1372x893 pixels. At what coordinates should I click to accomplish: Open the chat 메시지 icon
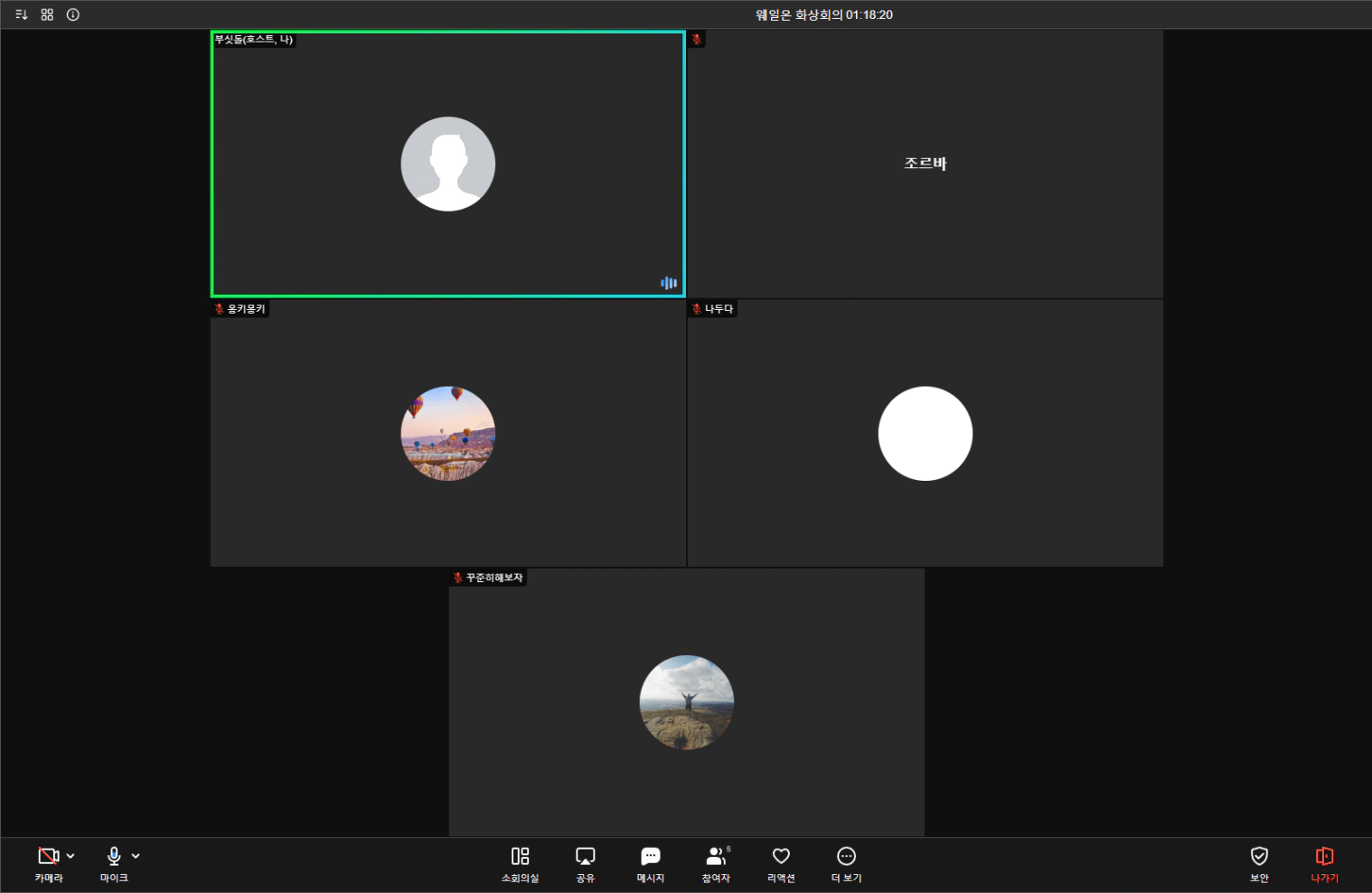tap(650, 856)
